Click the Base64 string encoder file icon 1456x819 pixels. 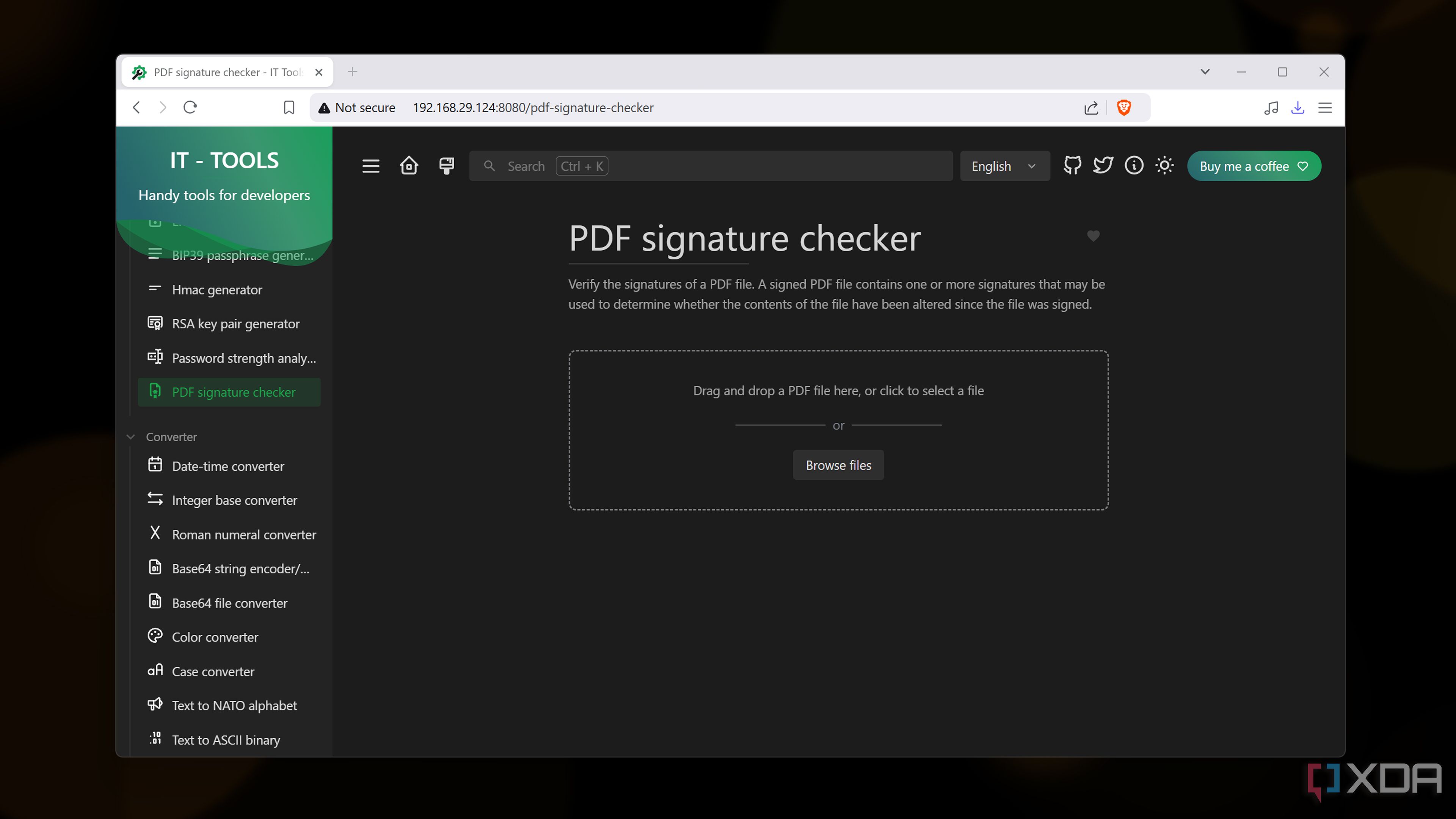point(155,567)
